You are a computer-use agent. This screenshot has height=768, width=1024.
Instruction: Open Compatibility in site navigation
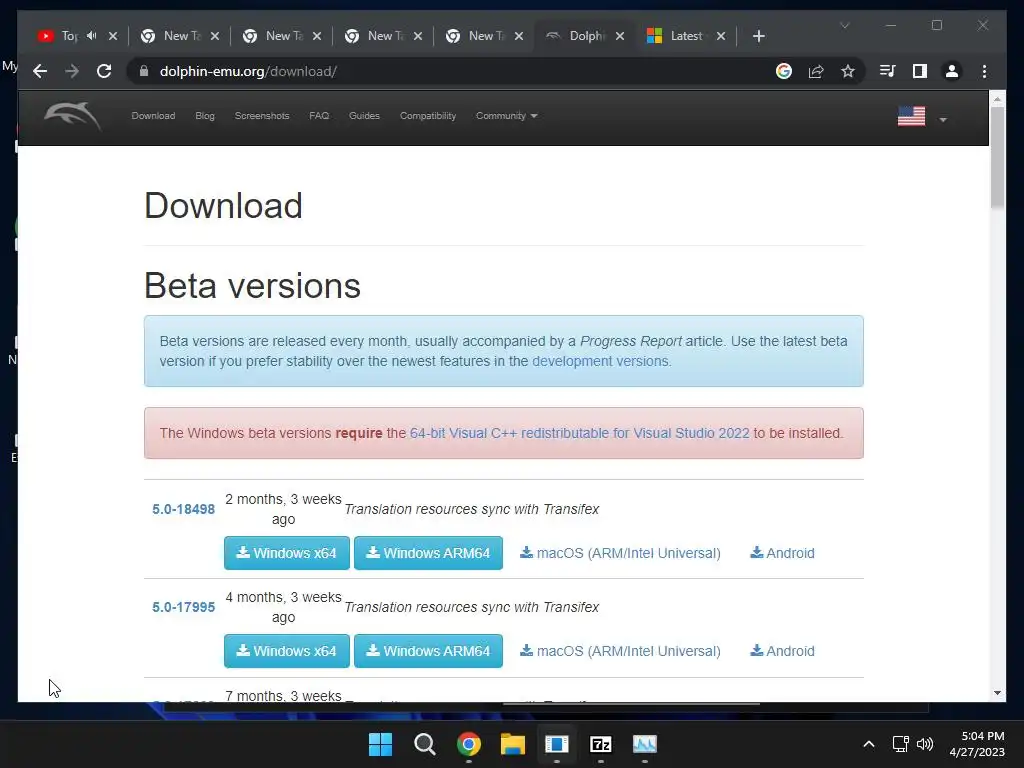click(428, 116)
